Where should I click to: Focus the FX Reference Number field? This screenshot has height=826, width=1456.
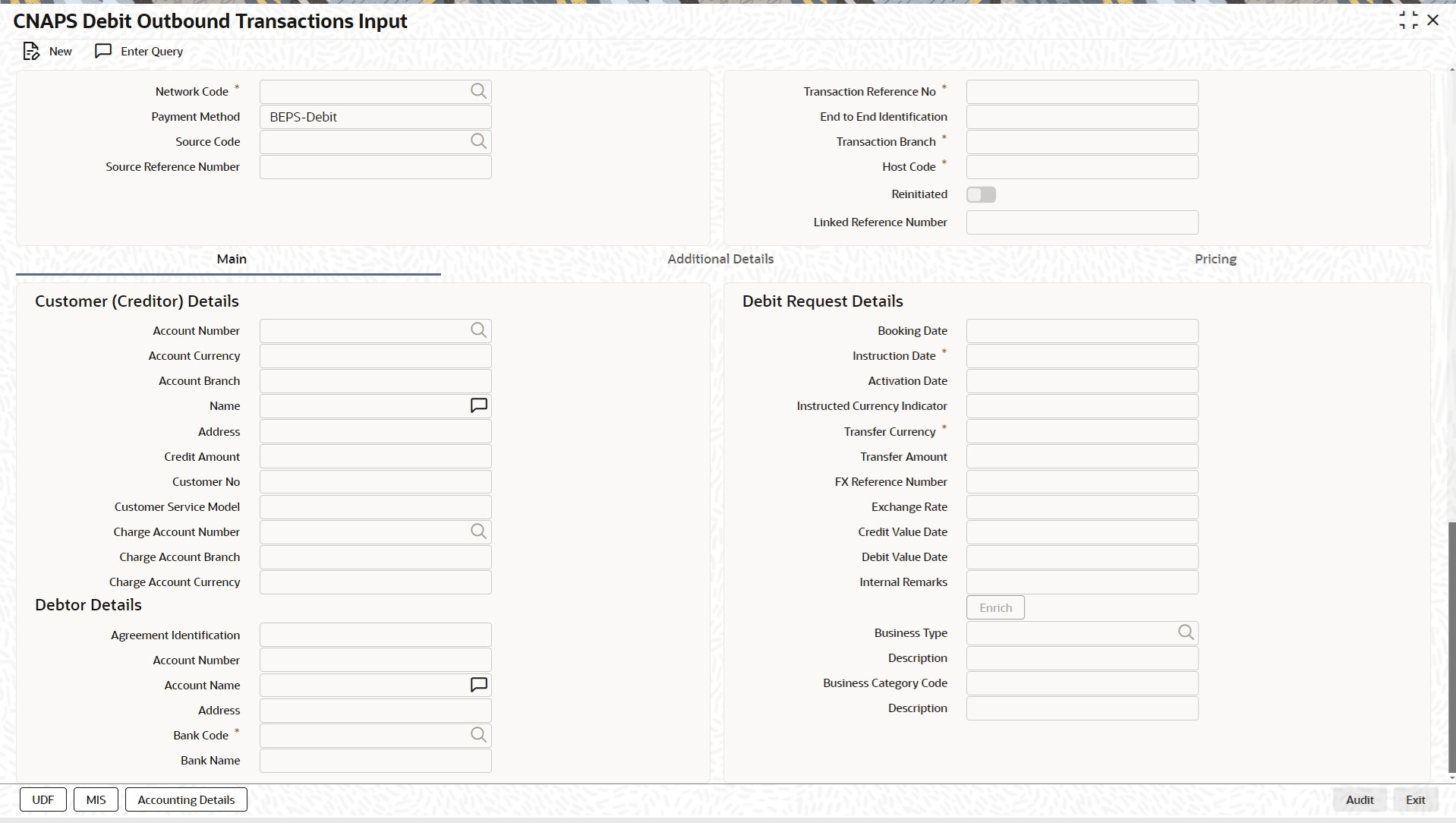coord(1083,482)
